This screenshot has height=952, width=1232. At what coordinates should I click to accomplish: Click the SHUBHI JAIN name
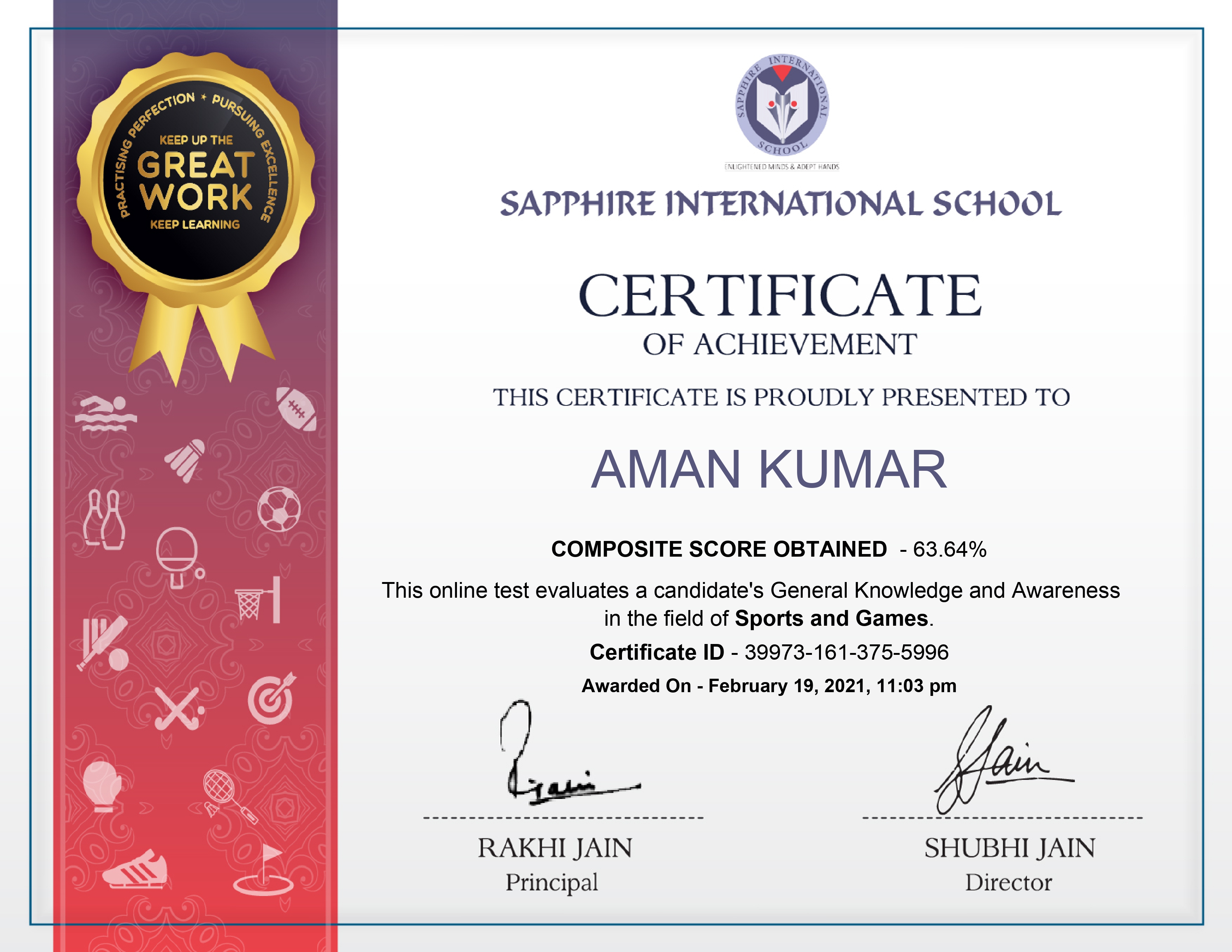(x=1010, y=848)
